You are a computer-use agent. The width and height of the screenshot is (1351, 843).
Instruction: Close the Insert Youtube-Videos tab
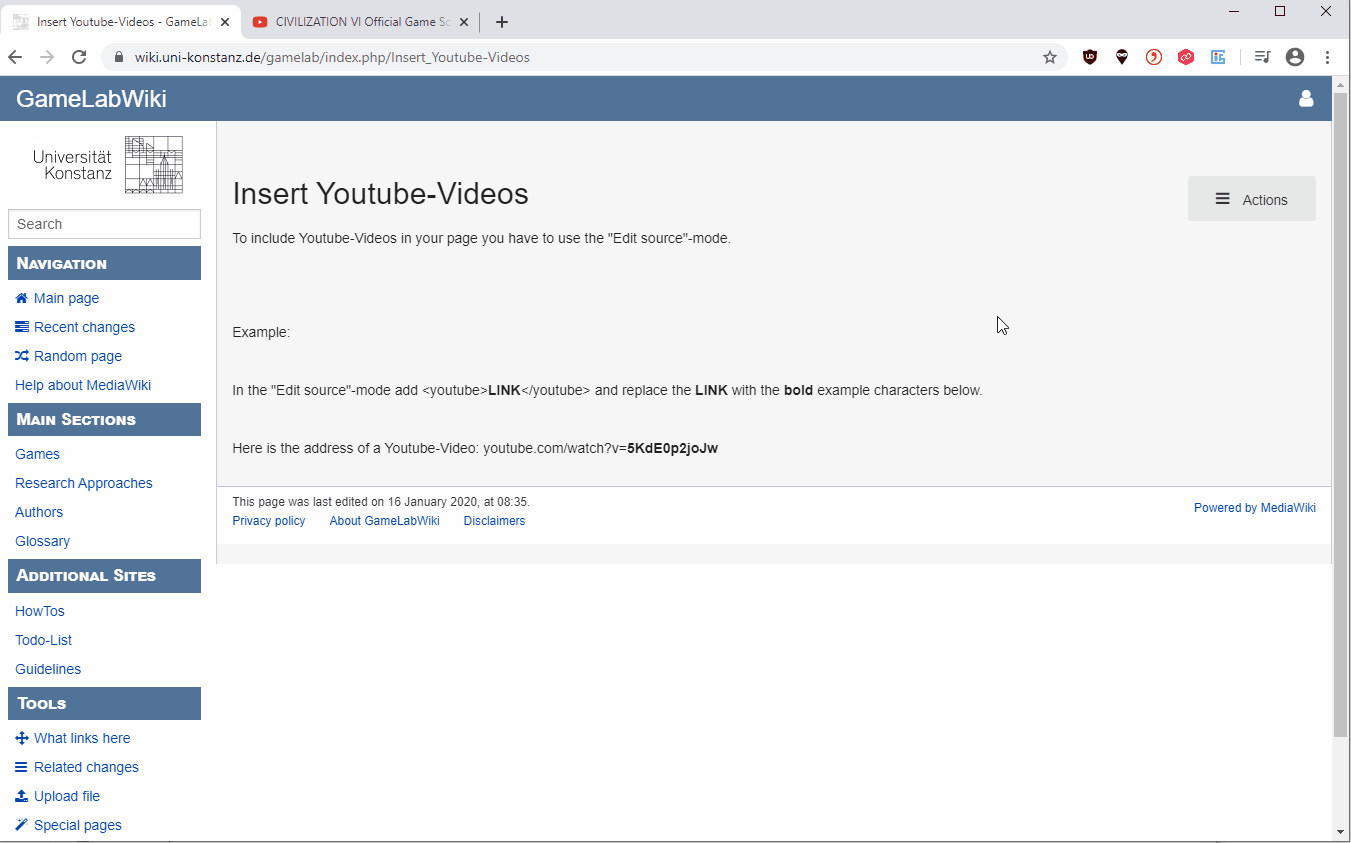[225, 22]
